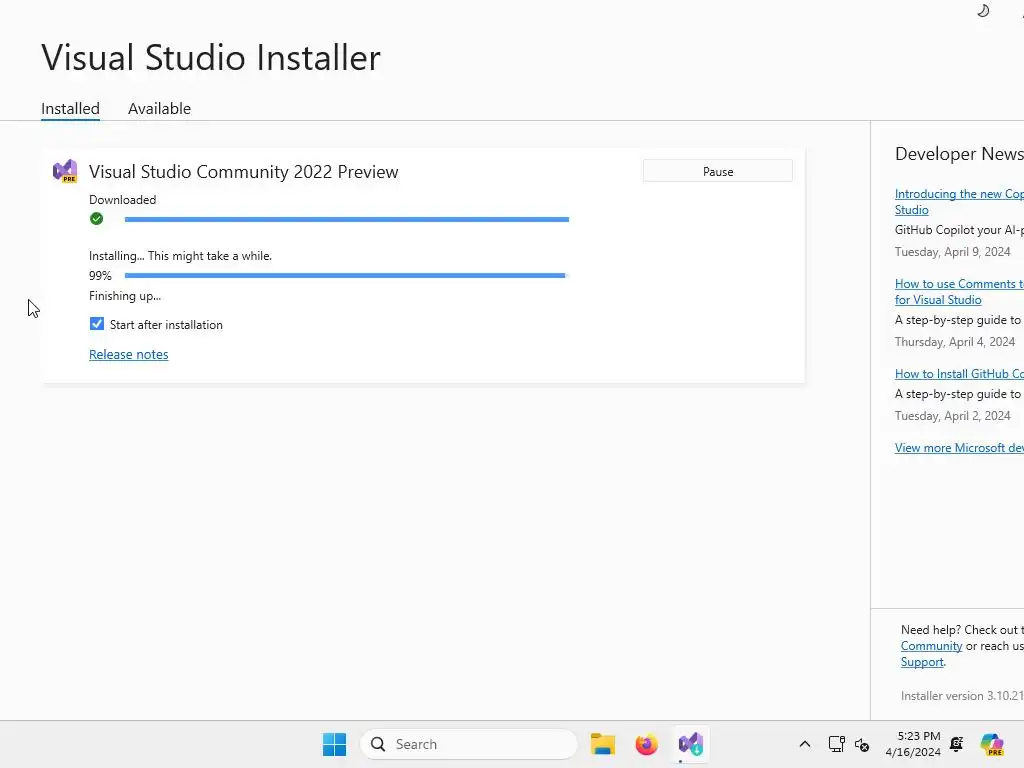Open the notifications bell icon
The image size is (1024, 768).
pyautogui.click(x=957, y=744)
